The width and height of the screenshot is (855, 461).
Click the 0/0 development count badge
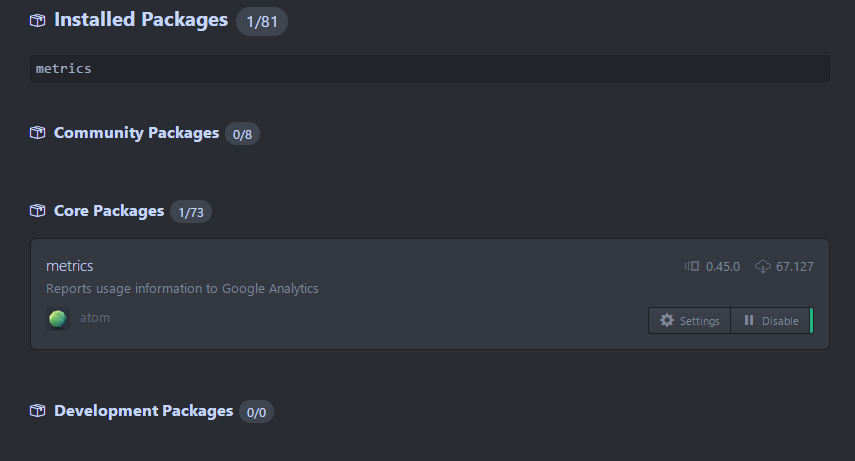tap(256, 412)
